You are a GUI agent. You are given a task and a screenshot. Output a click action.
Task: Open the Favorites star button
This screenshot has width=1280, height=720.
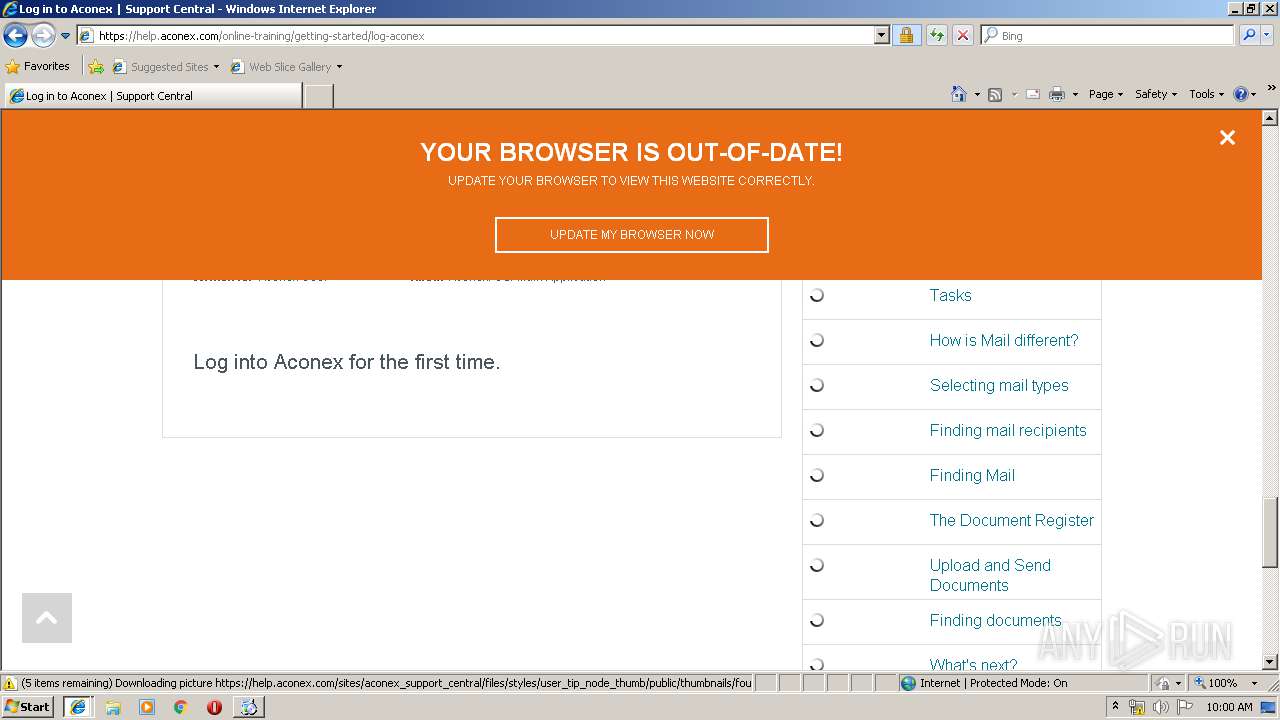(38, 66)
